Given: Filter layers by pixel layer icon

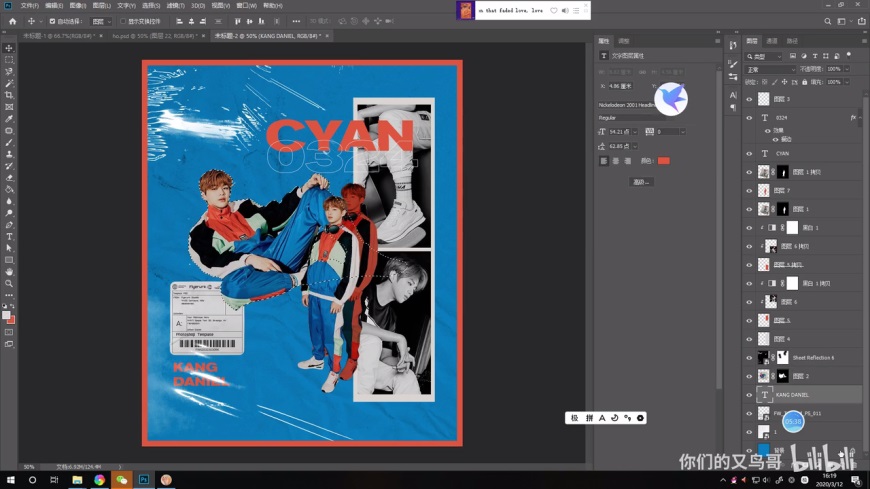Looking at the screenshot, I should 793,56.
